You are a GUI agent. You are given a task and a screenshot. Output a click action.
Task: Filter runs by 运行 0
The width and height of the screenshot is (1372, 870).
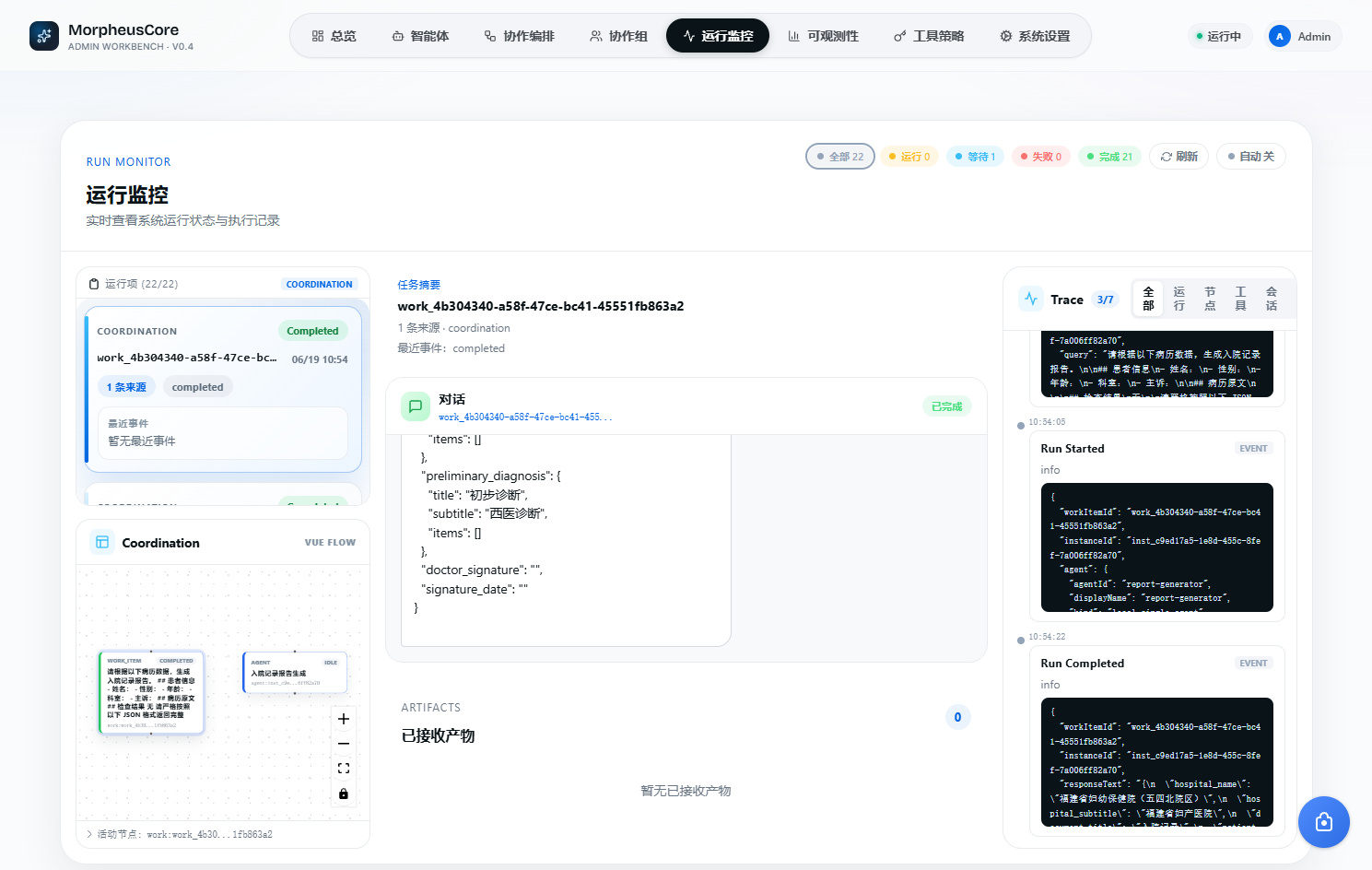tap(909, 157)
